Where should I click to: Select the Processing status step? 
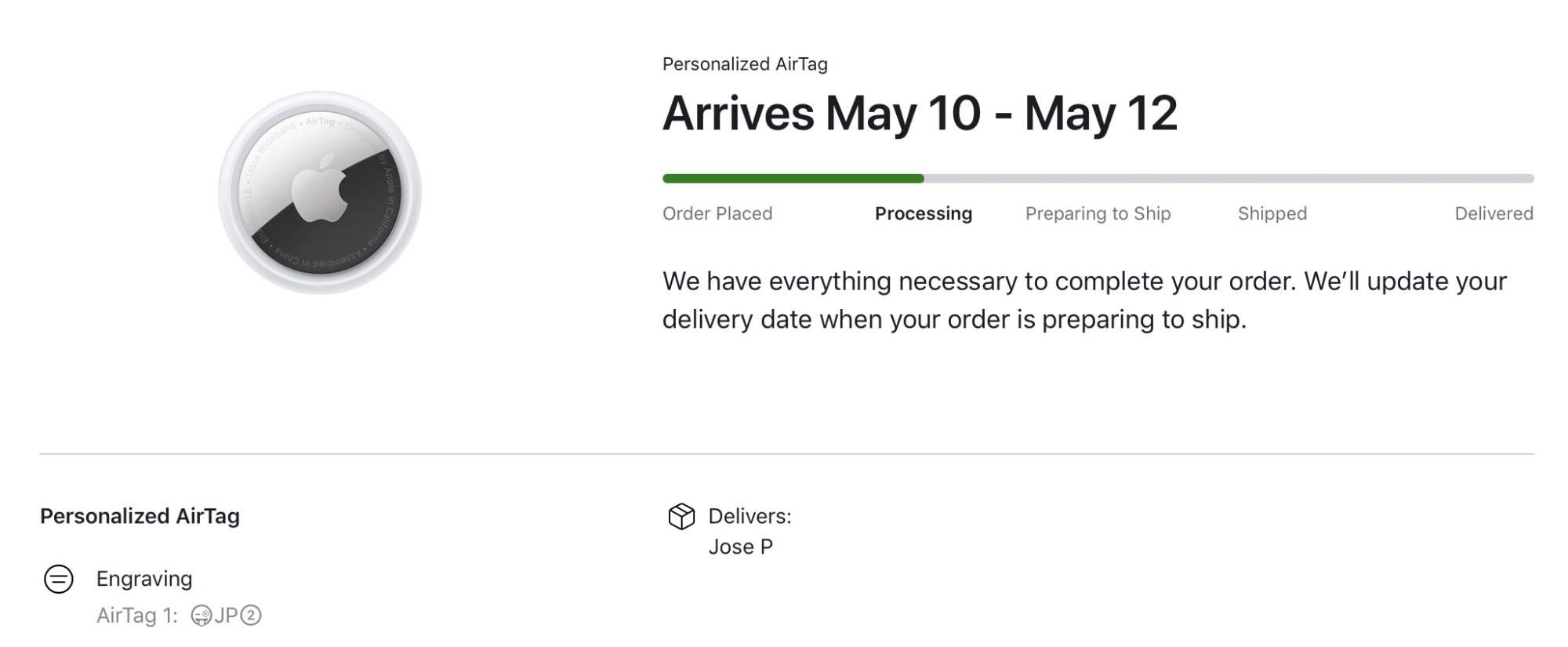(x=923, y=213)
